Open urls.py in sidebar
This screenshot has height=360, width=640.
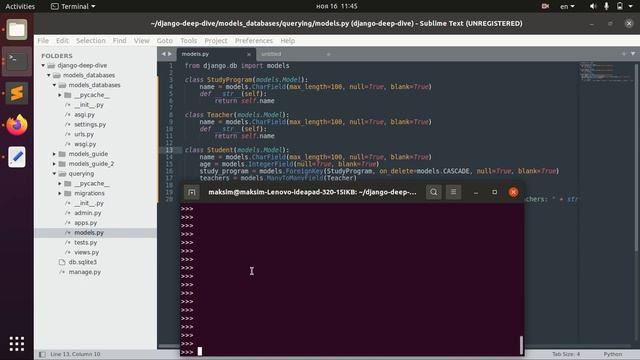[x=84, y=134]
